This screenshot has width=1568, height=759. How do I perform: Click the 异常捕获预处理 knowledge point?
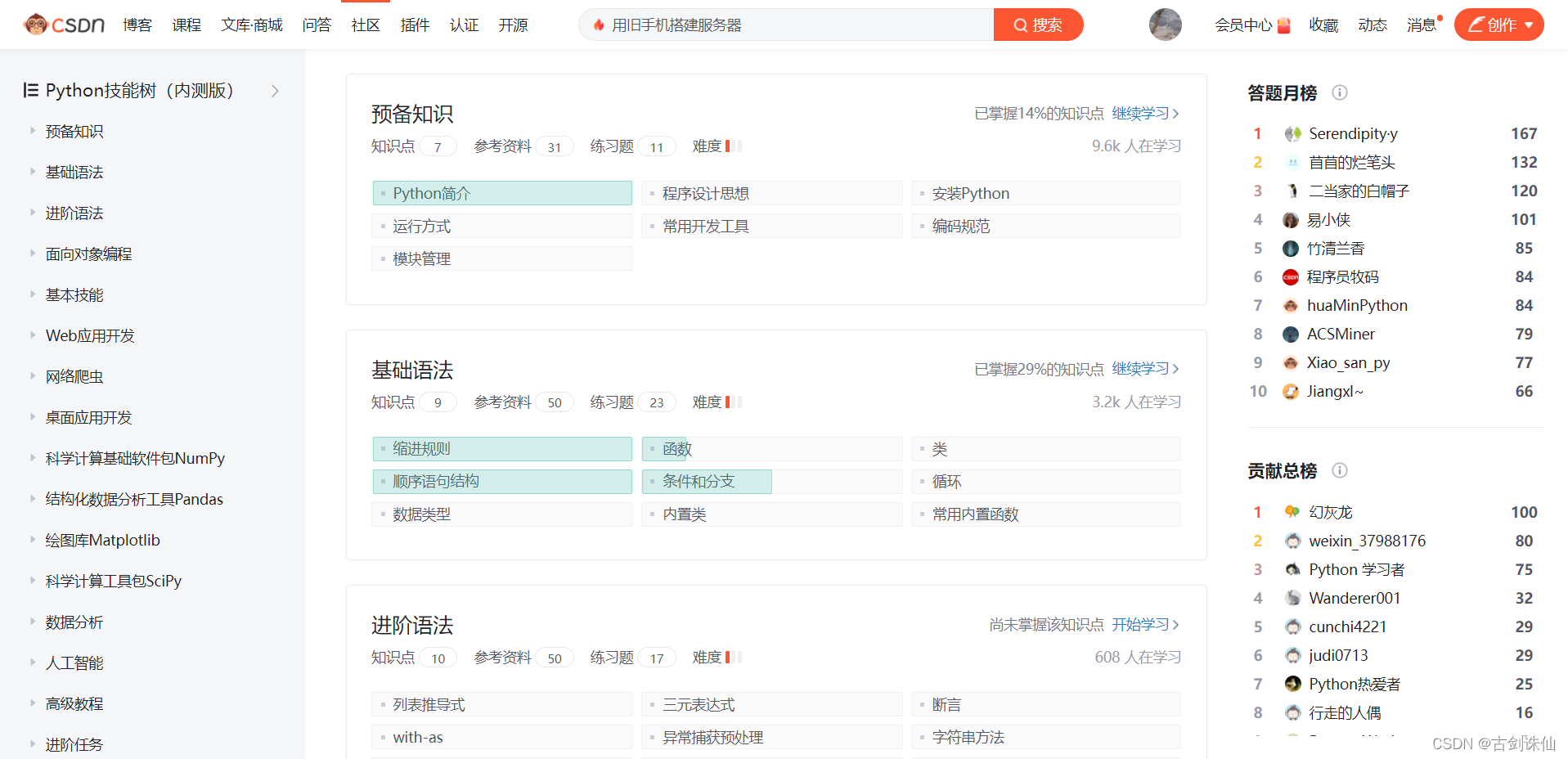pos(772,737)
